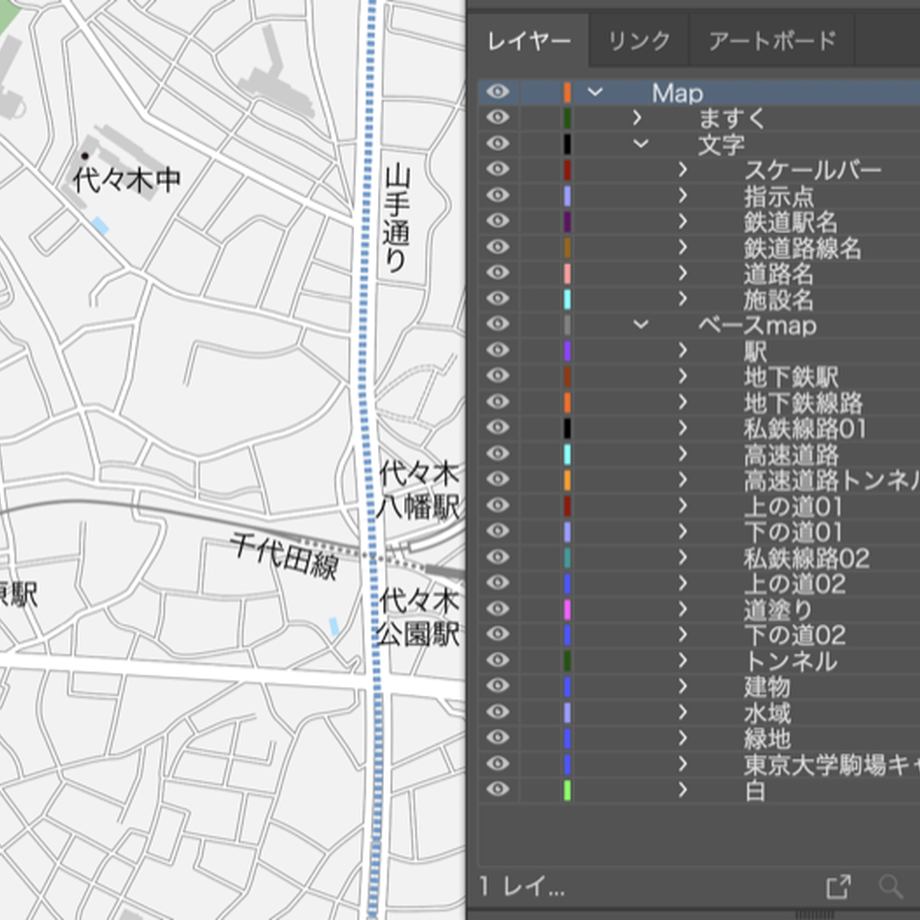The image size is (920, 920).
Task: Select the 私鉄線路02 layer row
Action: tap(699, 557)
